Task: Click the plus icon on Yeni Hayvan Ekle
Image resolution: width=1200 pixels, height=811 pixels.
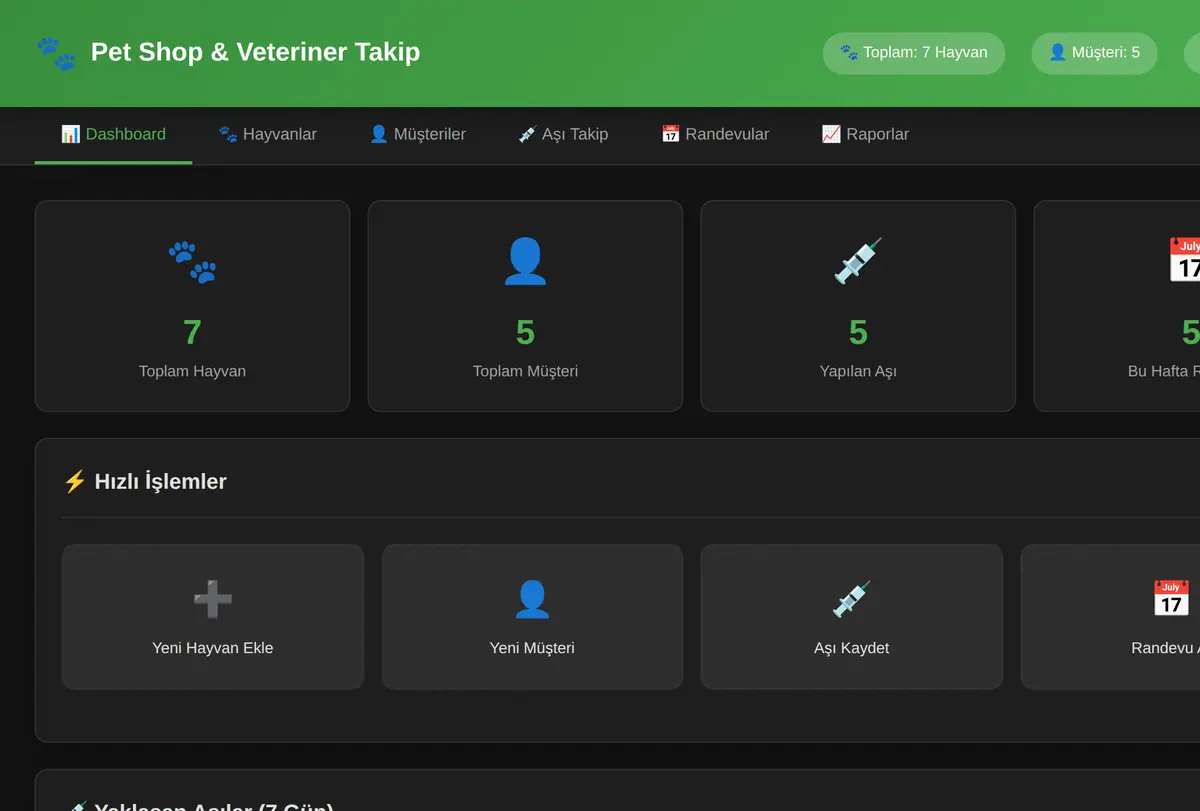Action: (213, 599)
